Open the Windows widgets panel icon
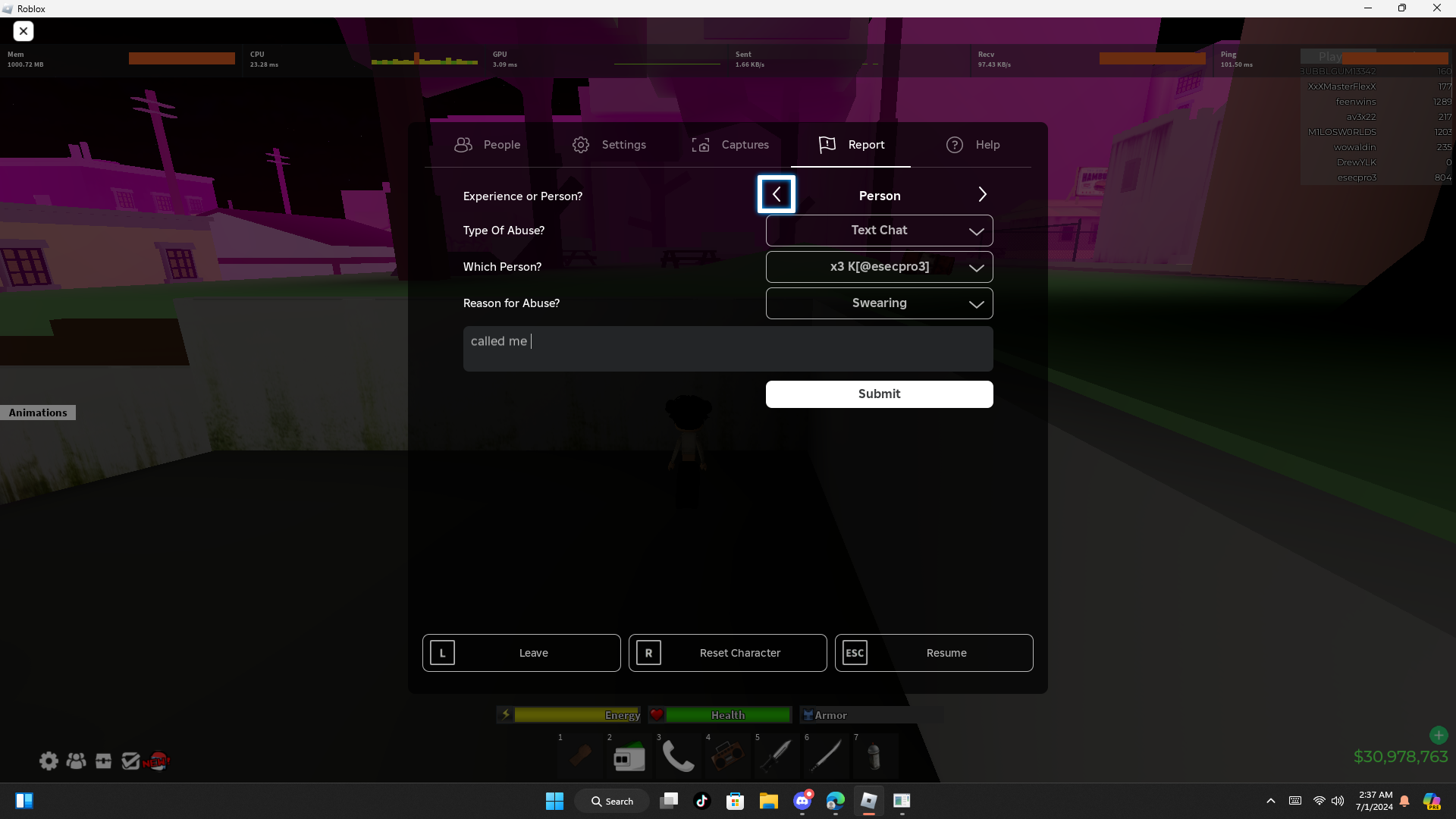Viewport: 1456px width, 819px height. coord(24,801)
